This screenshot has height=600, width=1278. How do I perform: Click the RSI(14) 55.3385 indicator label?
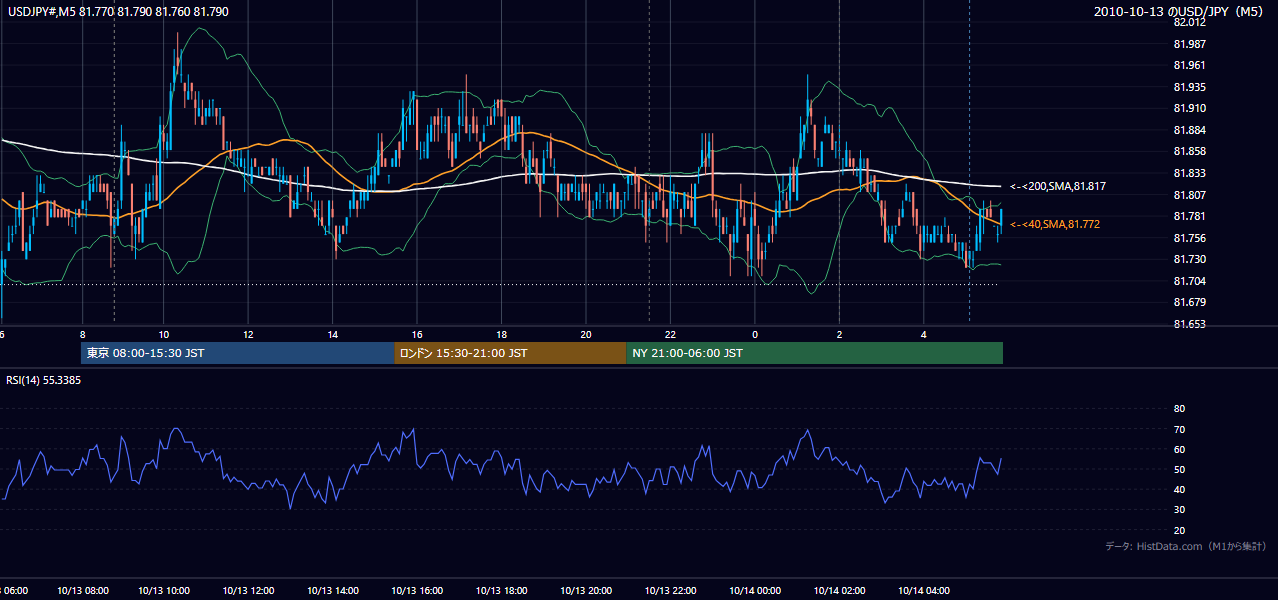[44, 381]
